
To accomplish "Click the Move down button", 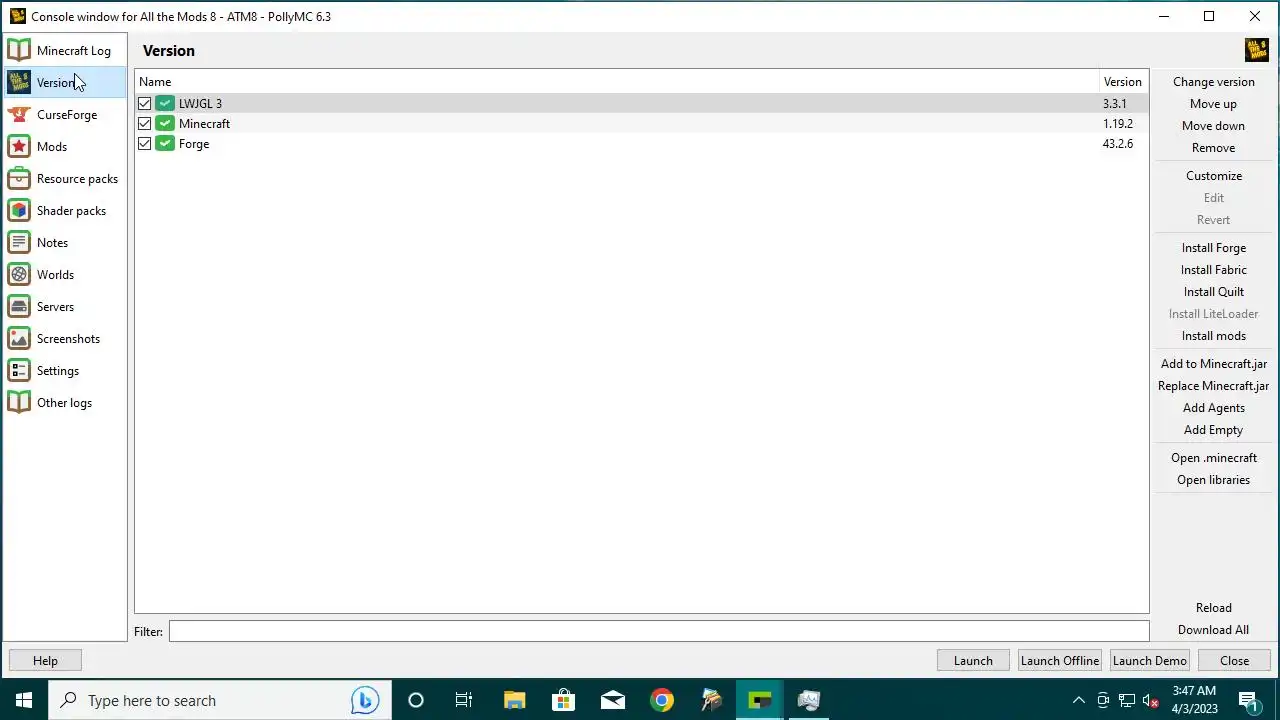I will (1213, 126).
